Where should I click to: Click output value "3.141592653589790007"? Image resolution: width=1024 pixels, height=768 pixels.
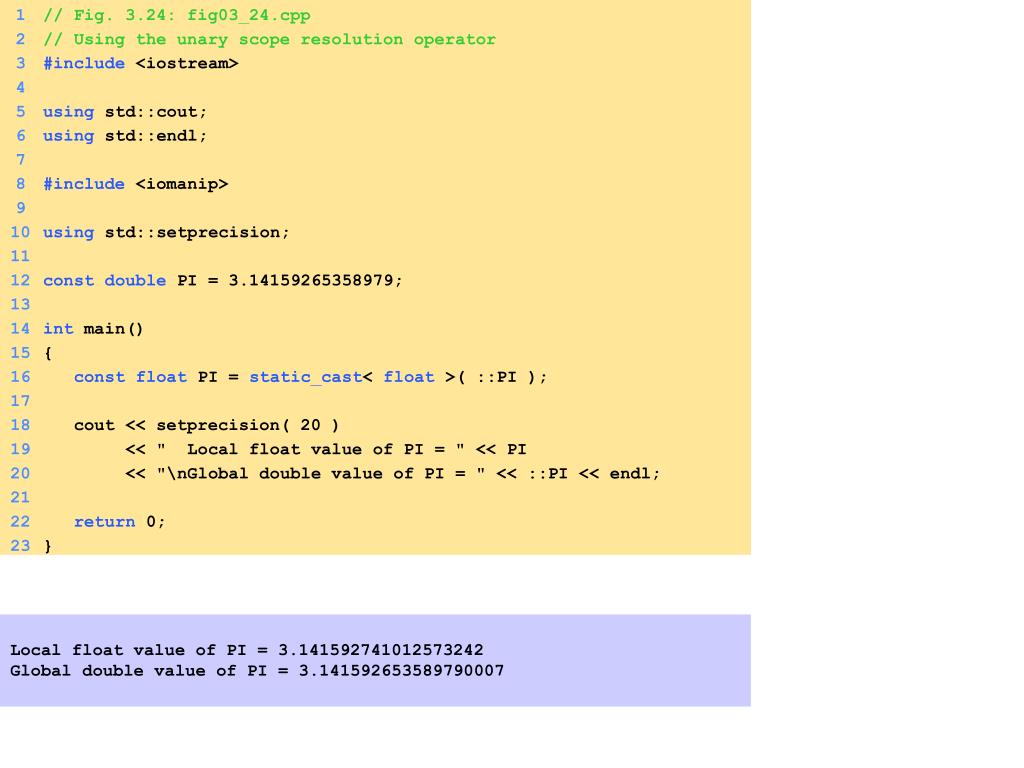pyautogui.click(x=402, y=671)
